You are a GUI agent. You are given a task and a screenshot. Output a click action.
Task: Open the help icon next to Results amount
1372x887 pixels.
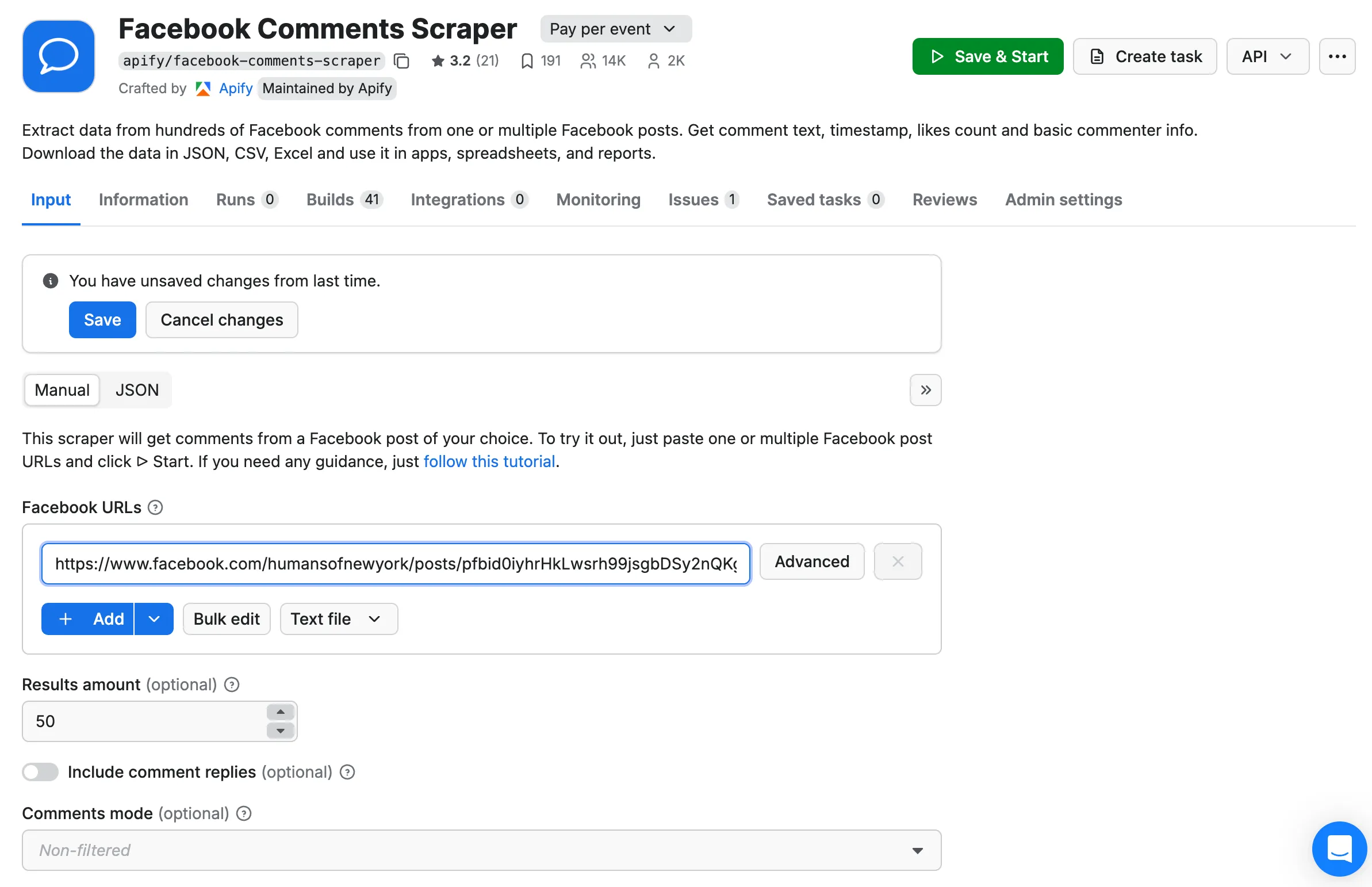point(232,685)
